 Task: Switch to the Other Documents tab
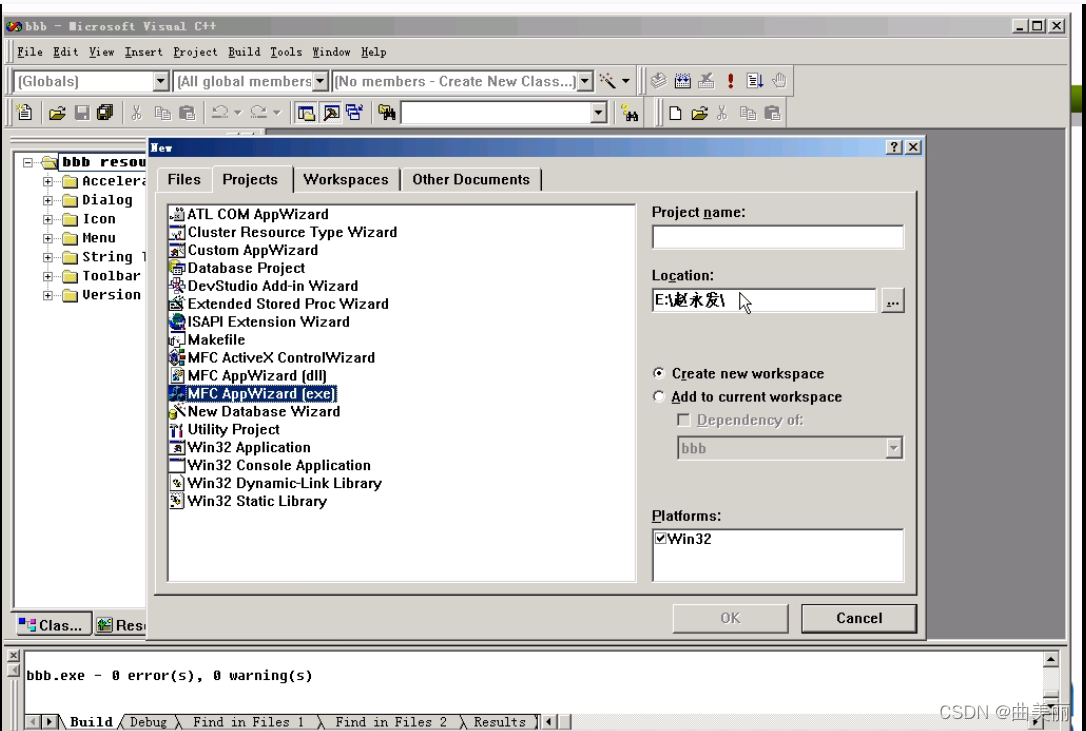click(x=471, y=179)
